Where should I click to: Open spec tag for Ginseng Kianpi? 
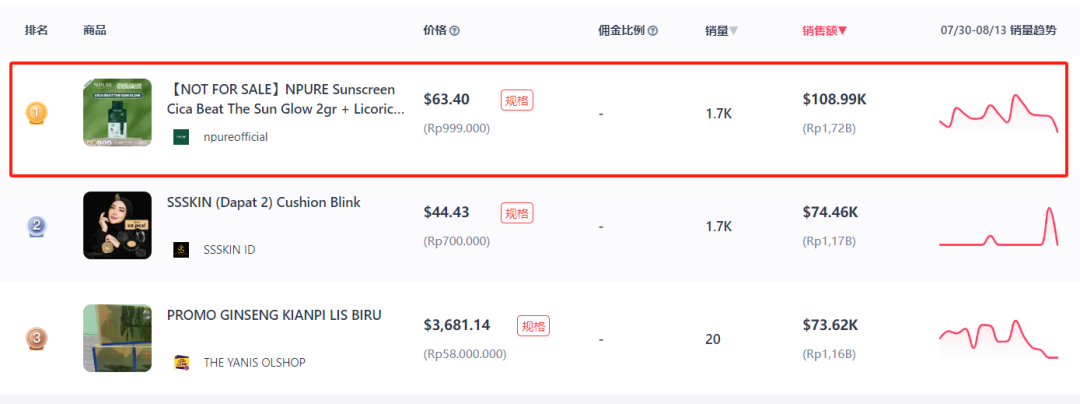pyautogui.click(x=534, y=326)
